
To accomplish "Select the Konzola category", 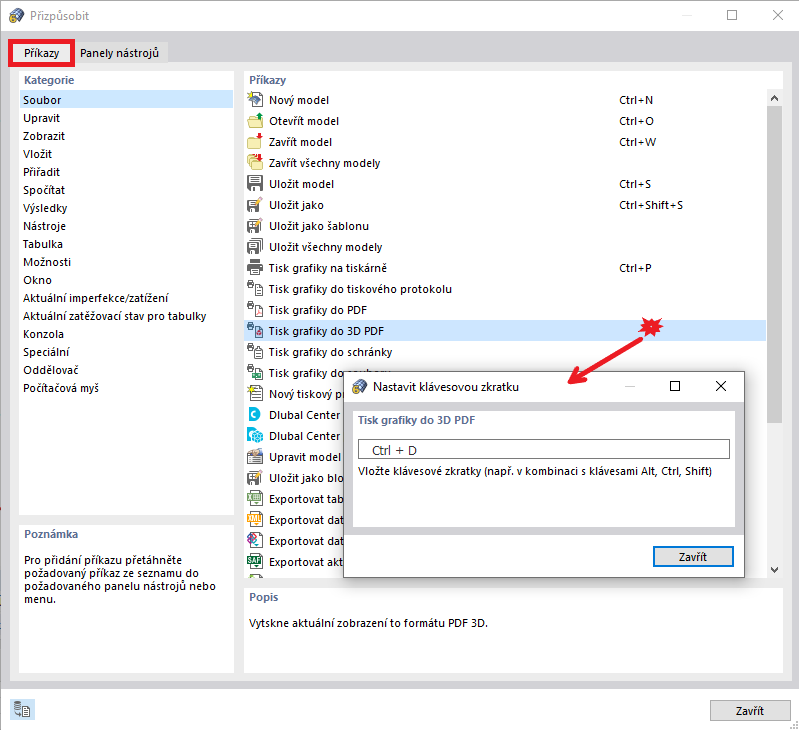I will (x=126, y=334).
